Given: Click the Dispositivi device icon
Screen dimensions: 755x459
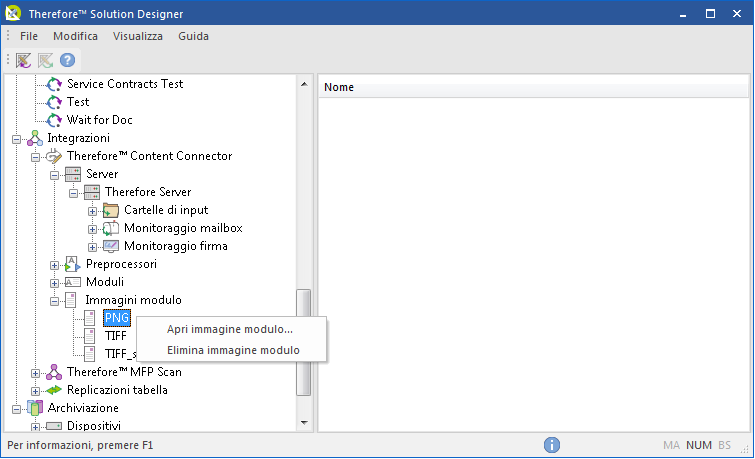Looking at the screenshot, I should [x=54, y=426].
